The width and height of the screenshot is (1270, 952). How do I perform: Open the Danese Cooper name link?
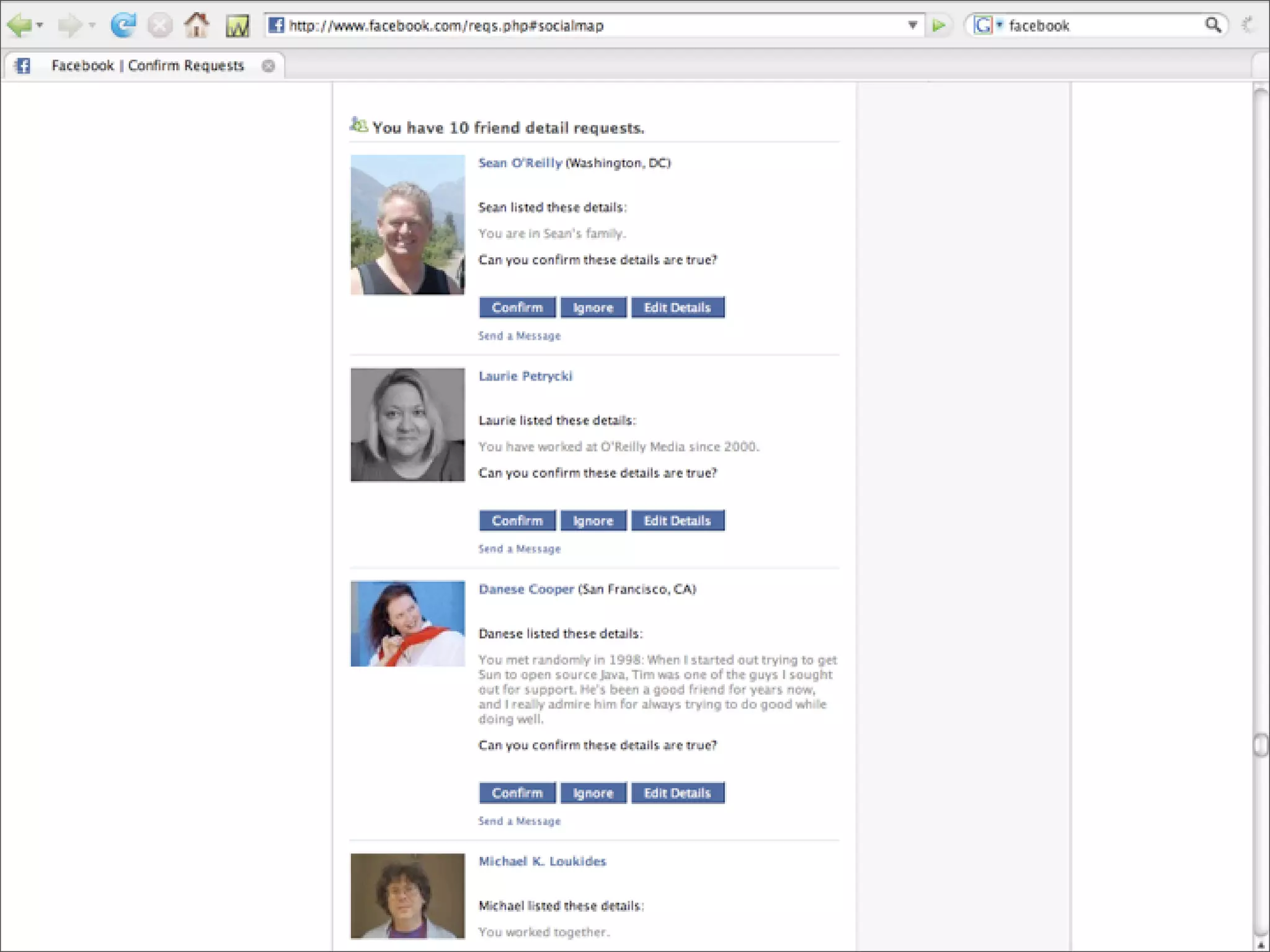point(526,589)
